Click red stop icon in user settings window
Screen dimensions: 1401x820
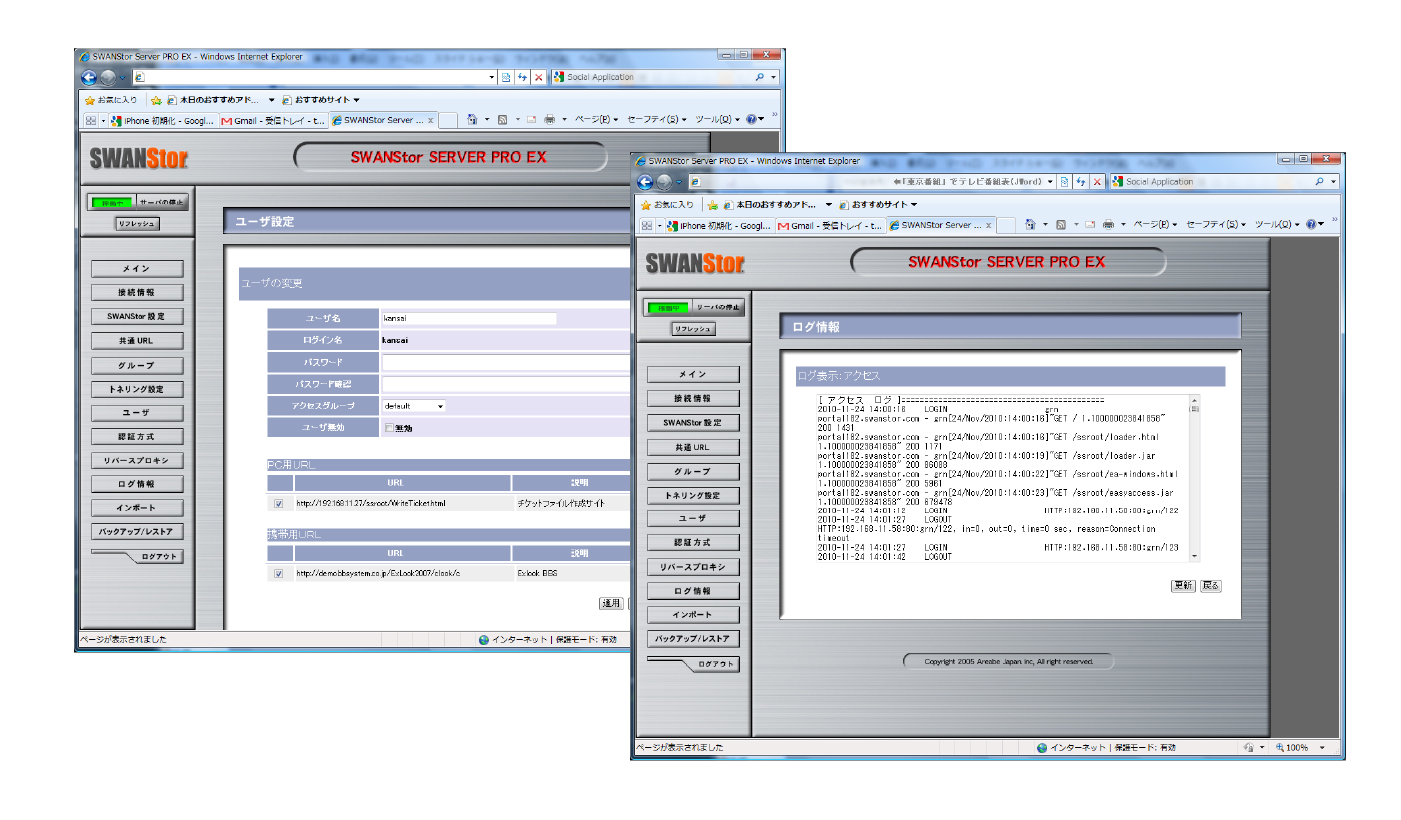click(539, 77)
